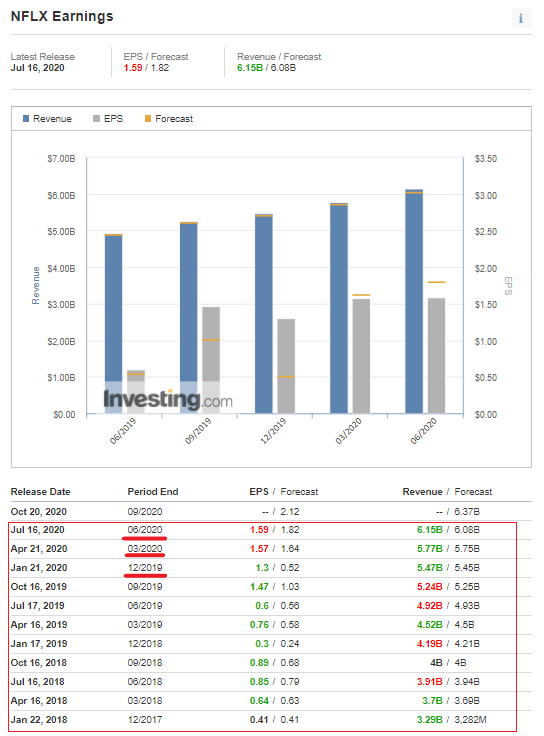Viewport: 544px width, 736px height.
Task: Click the 'Apr 16, 2018' release date
Action: 39,701
